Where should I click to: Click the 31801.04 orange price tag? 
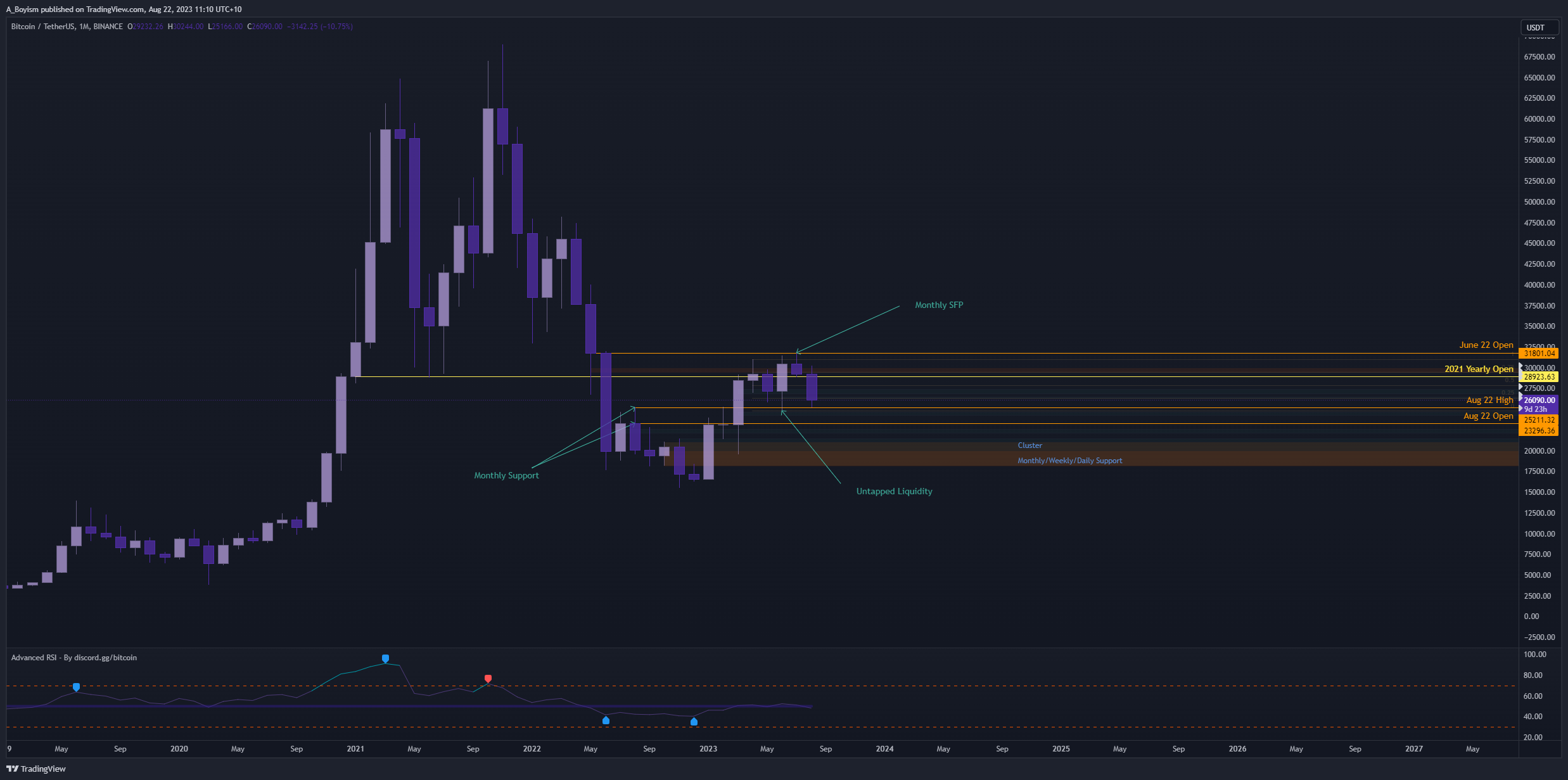[x=1539, y=354]
